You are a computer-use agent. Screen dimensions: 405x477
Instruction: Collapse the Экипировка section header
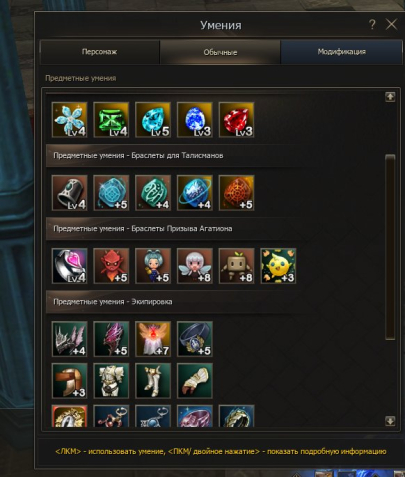(177, 302)
